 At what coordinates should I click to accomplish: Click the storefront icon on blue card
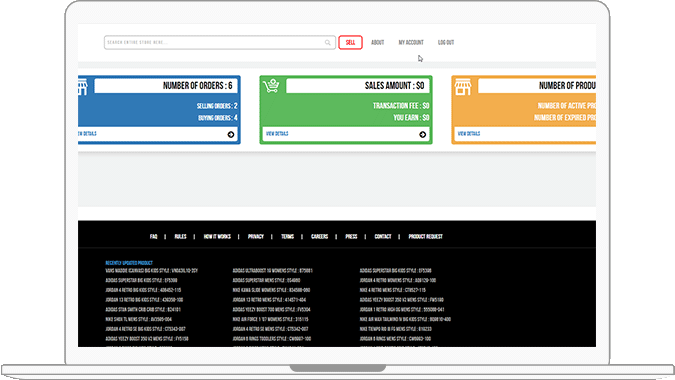pyautogui.click(x=82, y=87)
